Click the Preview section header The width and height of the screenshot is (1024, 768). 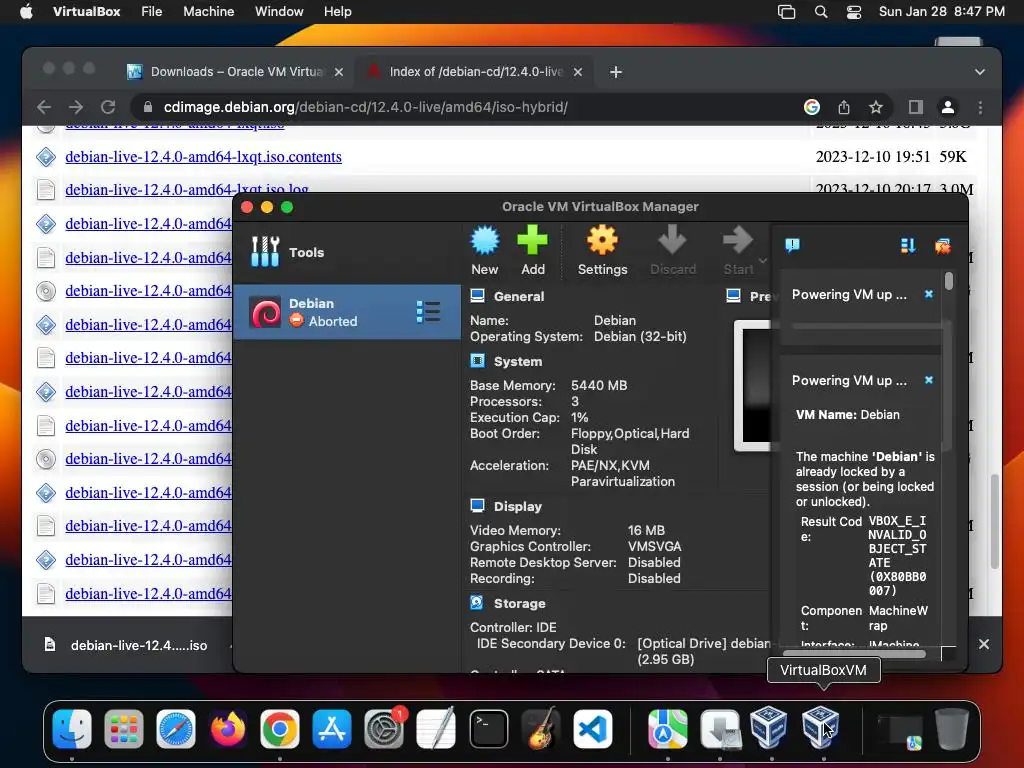point(750,296)
